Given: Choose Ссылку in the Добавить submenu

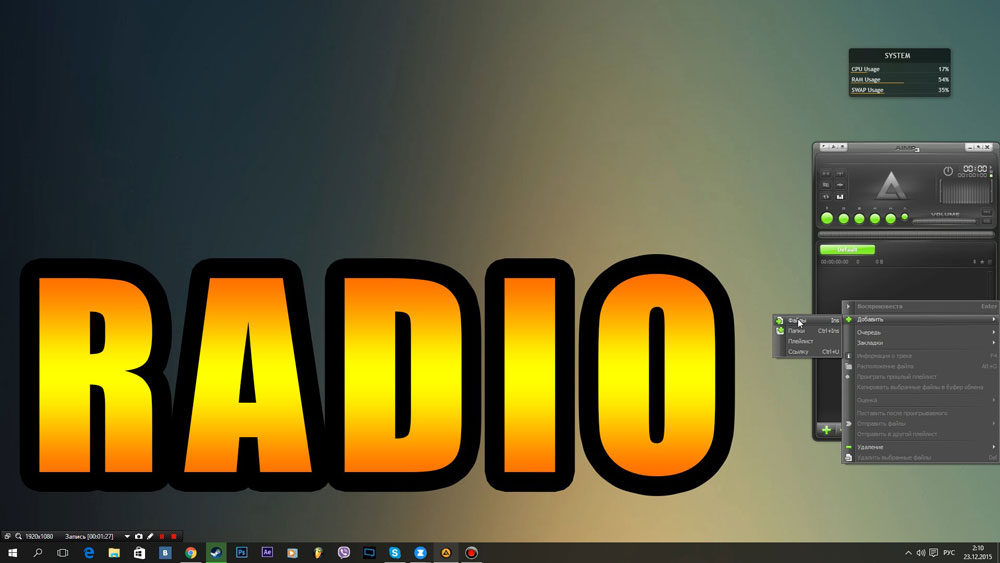Looking at the screenshot, I should tap(807, 351).
